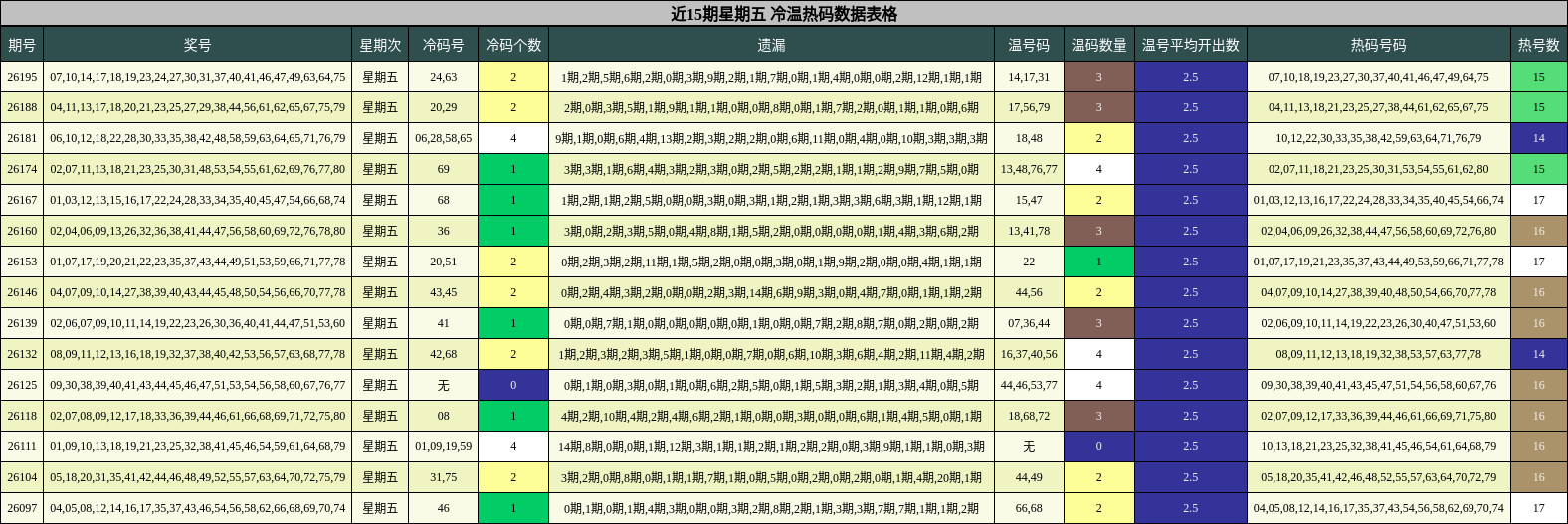This screenshot has height=524, width=1568.
Task: Click average value 2.5 in row 26097
Action: click(1191, 508)
